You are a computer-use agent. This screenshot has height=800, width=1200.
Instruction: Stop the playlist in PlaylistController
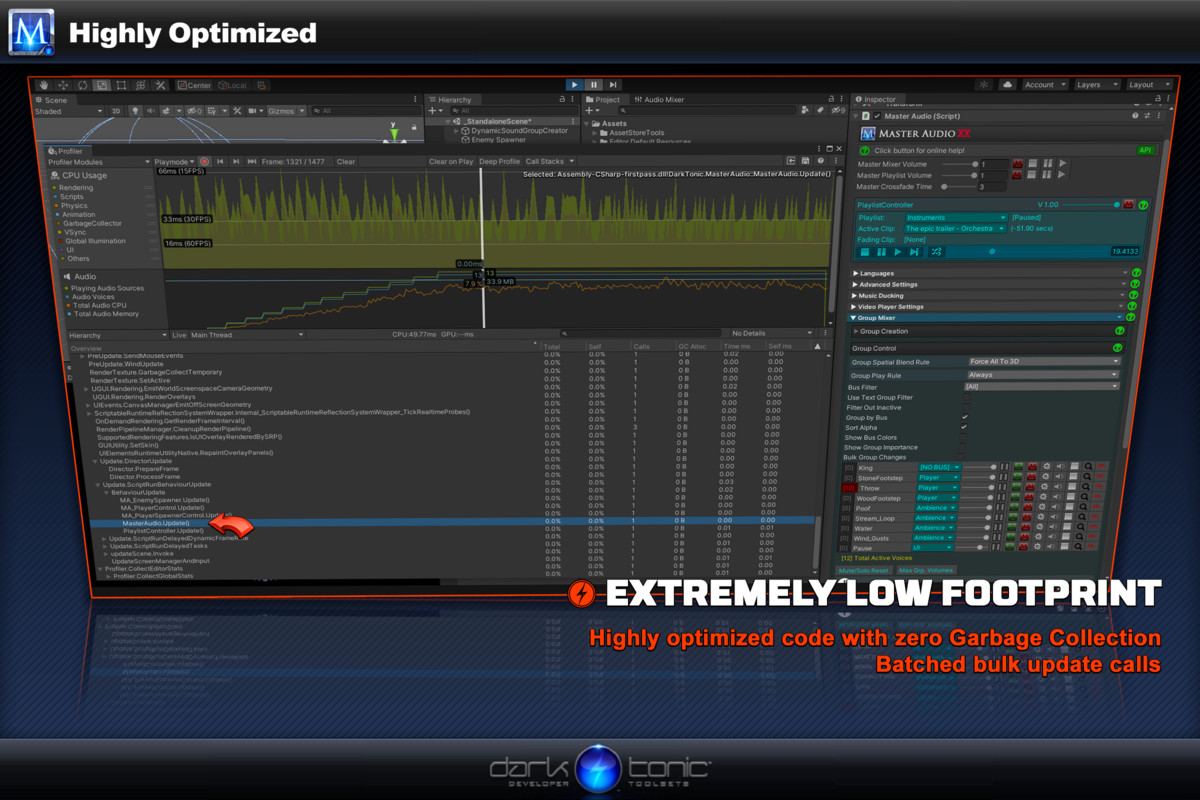(x=865, y=251)
